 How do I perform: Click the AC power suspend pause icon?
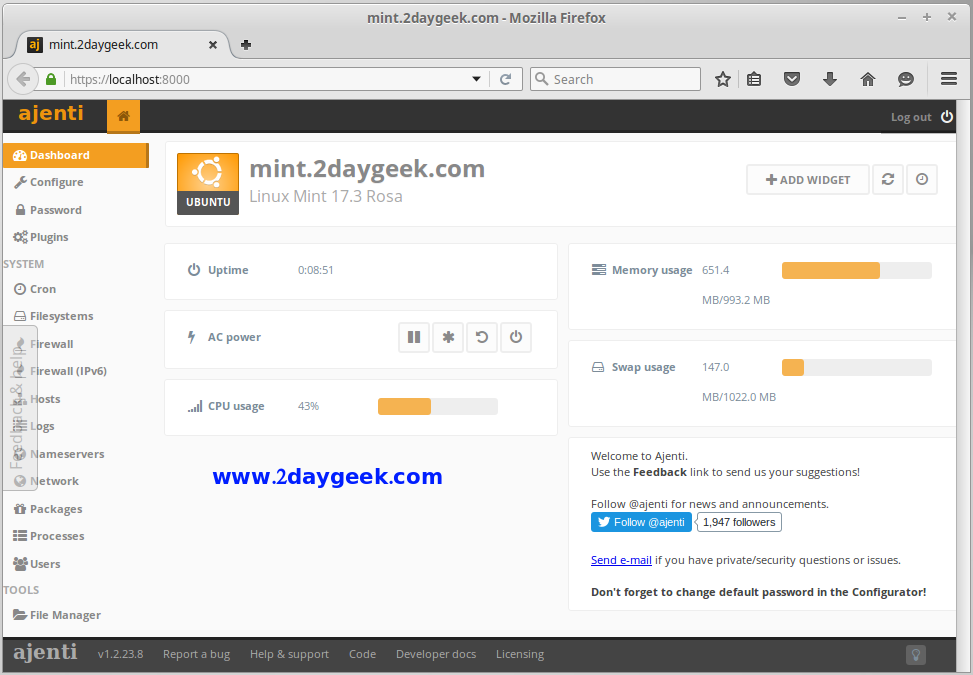point(414,337)
